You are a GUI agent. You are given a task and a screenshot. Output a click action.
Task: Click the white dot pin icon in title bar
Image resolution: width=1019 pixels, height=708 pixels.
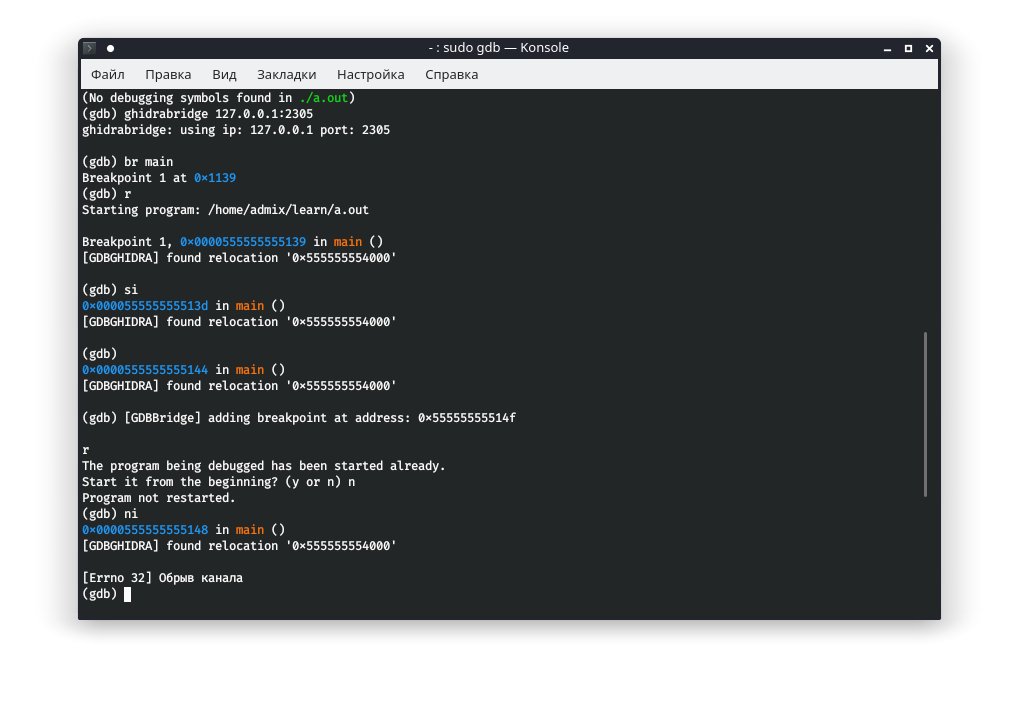coord(110,48)
